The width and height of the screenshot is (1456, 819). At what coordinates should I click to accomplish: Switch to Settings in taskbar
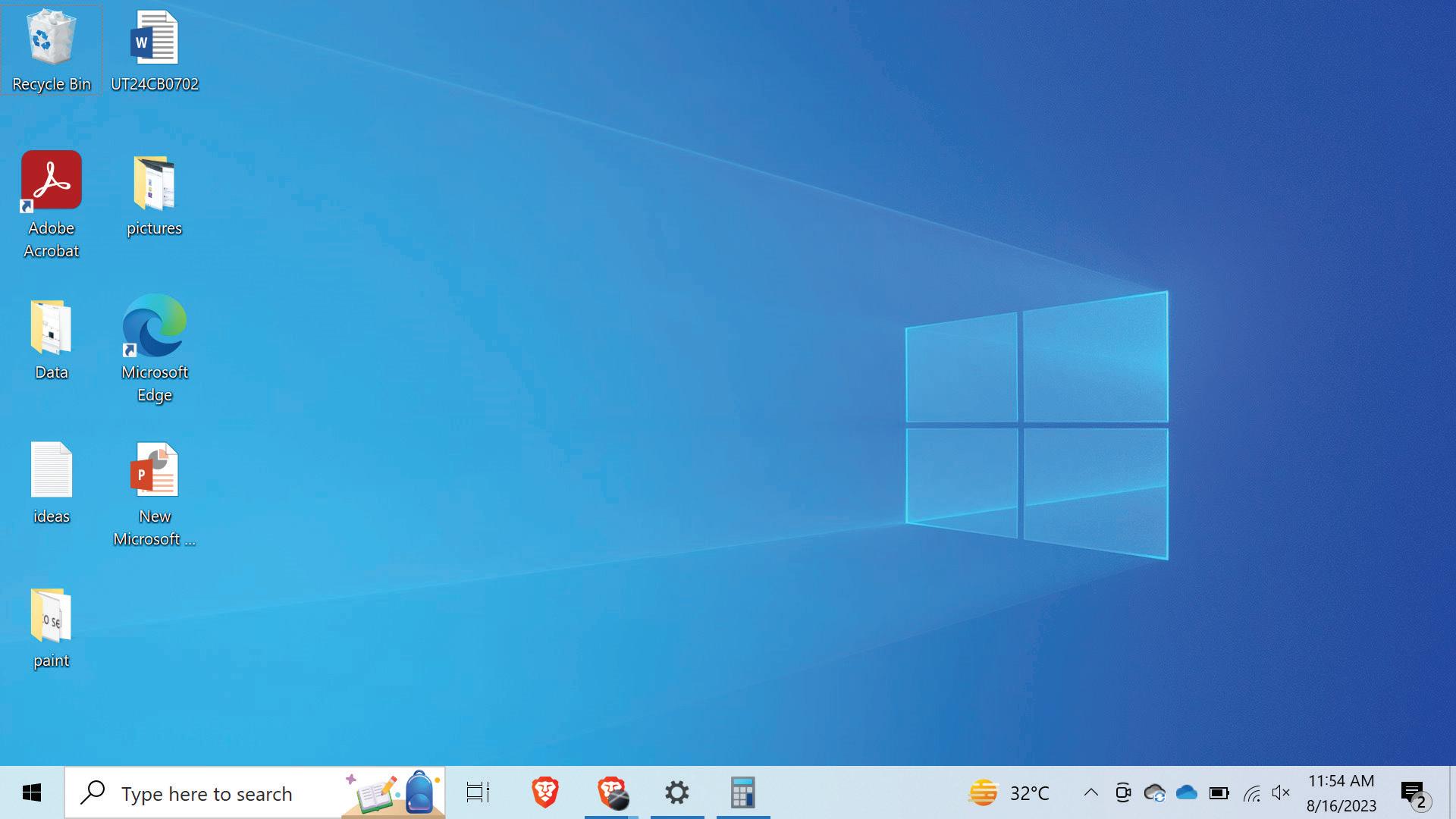coord(677,793)
